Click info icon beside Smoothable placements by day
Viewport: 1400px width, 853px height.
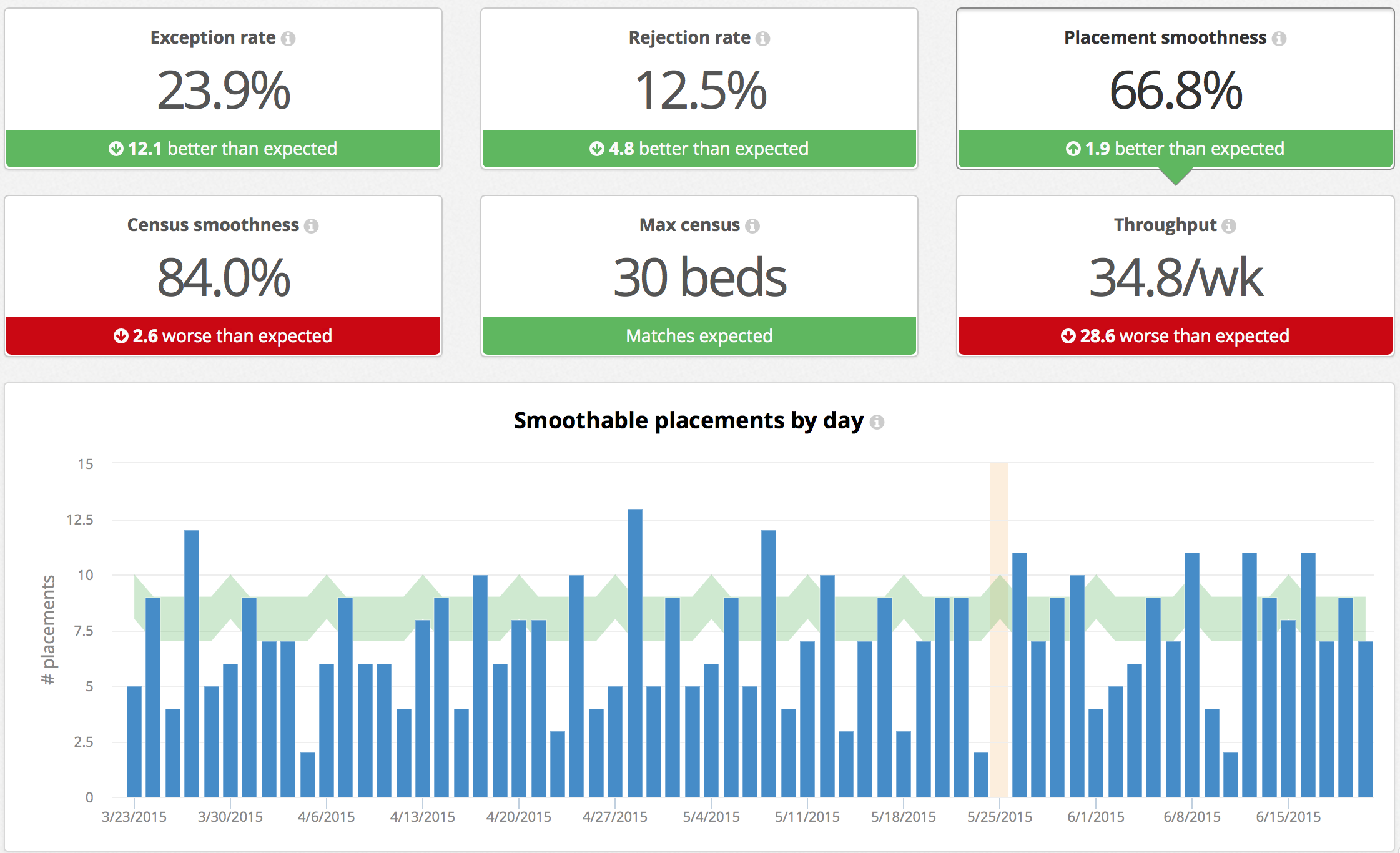tap(877, 422)
